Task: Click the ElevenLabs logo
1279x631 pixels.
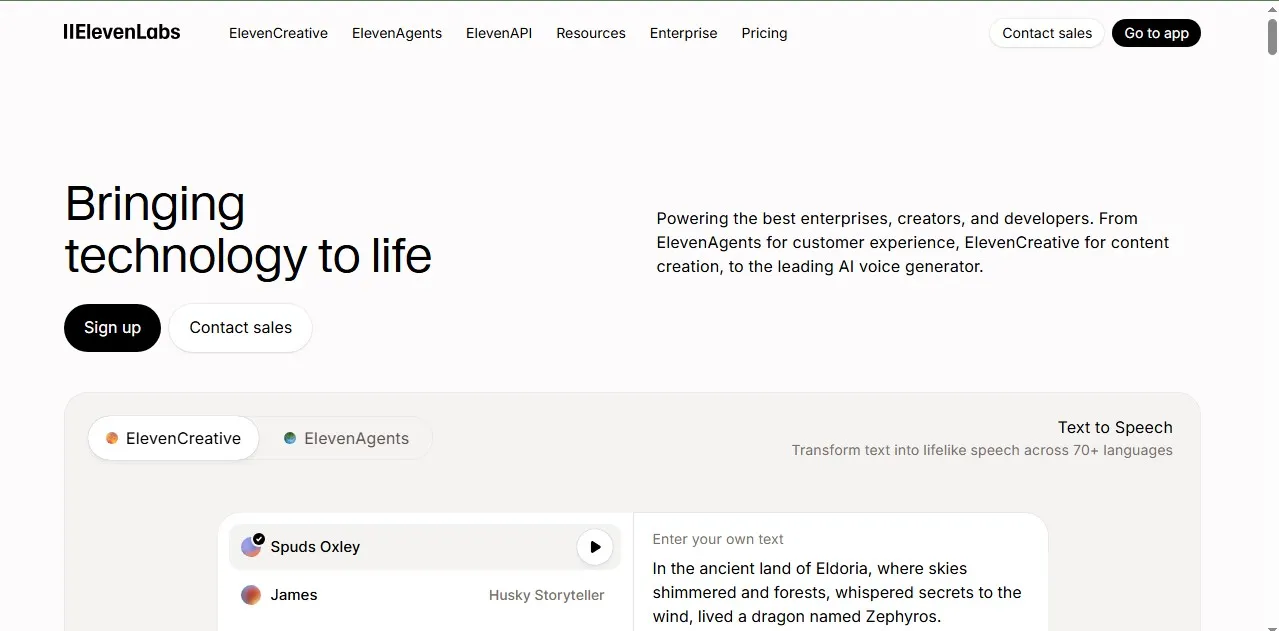Action: point(121,32)
